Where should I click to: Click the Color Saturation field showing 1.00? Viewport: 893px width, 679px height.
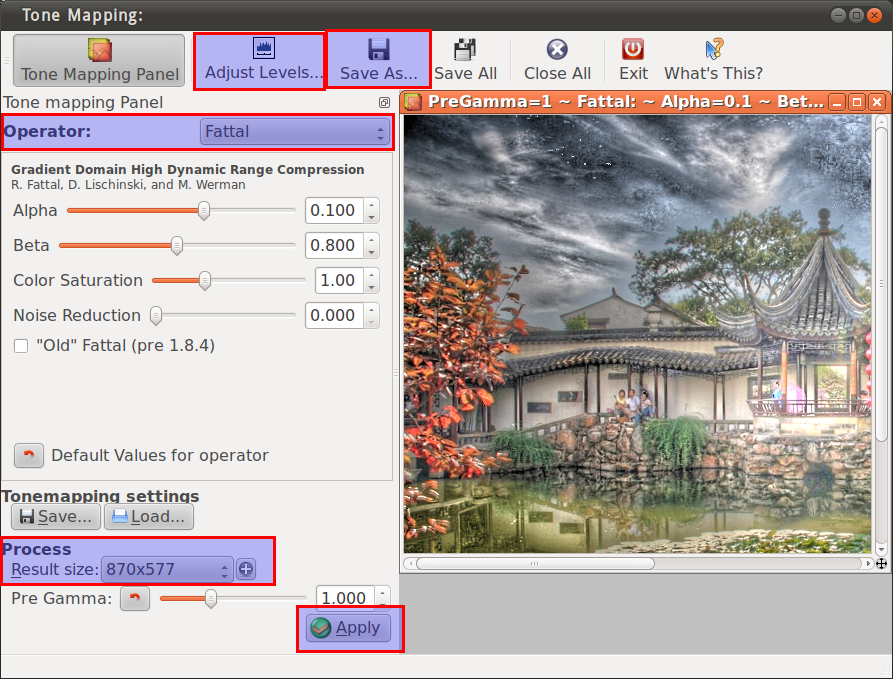point(339,280)
